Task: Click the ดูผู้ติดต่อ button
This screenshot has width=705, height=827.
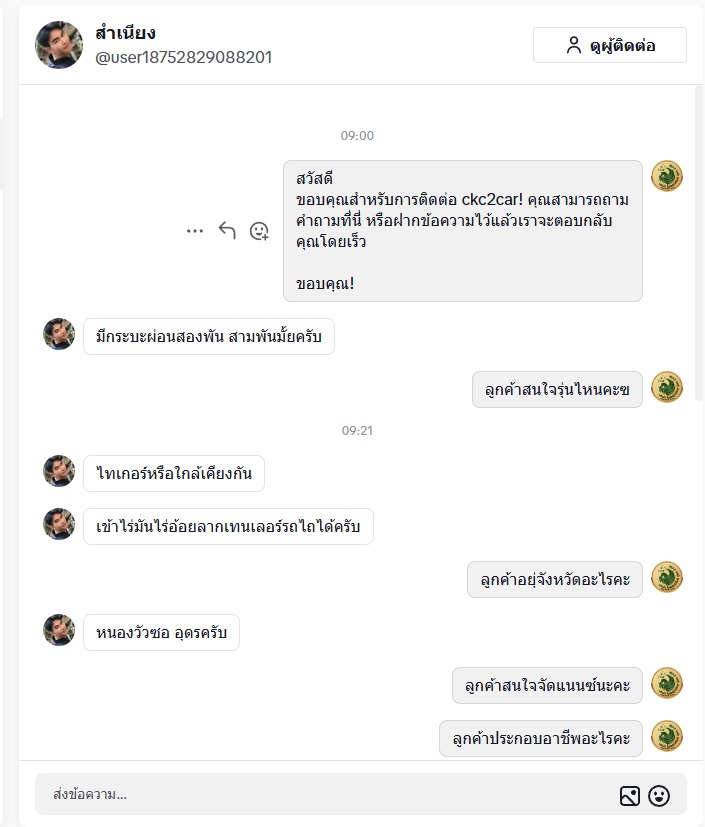Action: coord(609,45)
